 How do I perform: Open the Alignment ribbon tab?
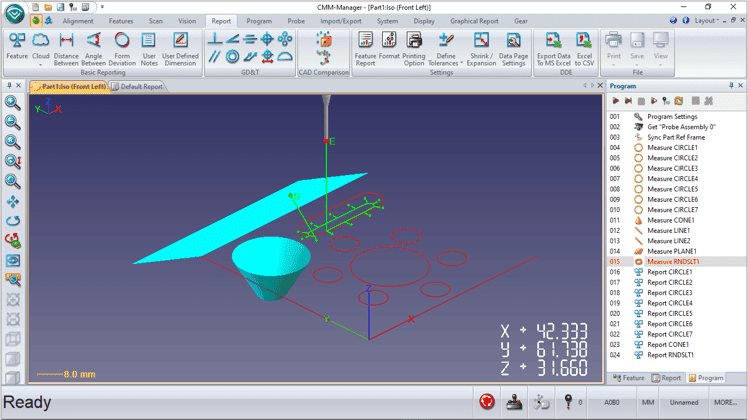78,21
